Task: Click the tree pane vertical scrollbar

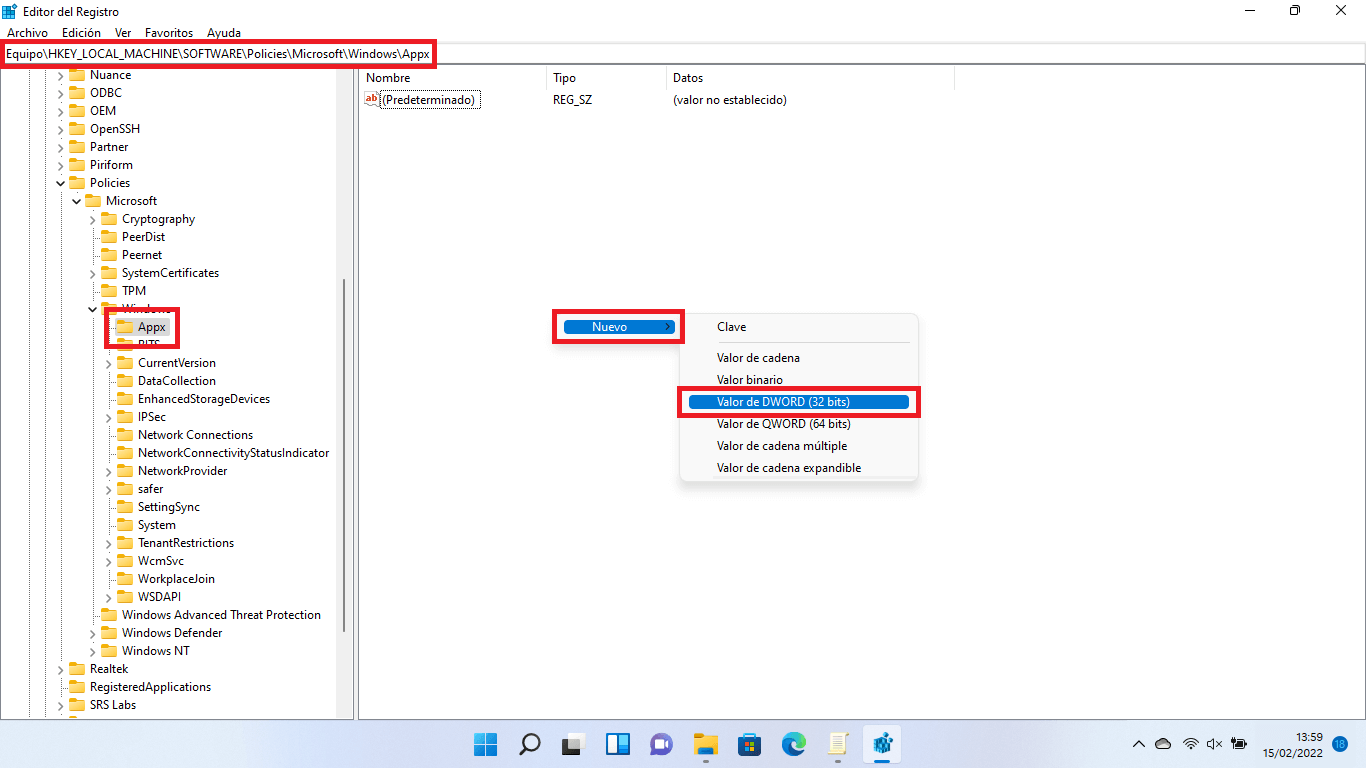Action: click(x=344, y=455)
